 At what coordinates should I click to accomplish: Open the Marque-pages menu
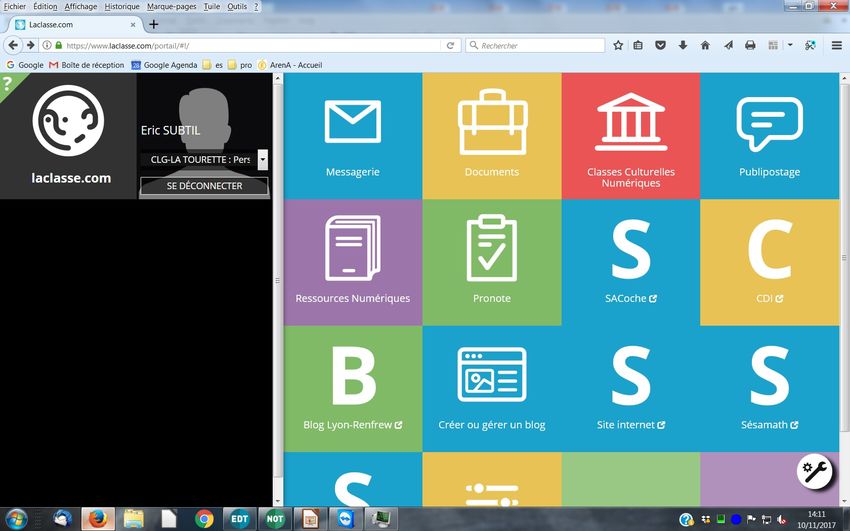coord(171,7)
